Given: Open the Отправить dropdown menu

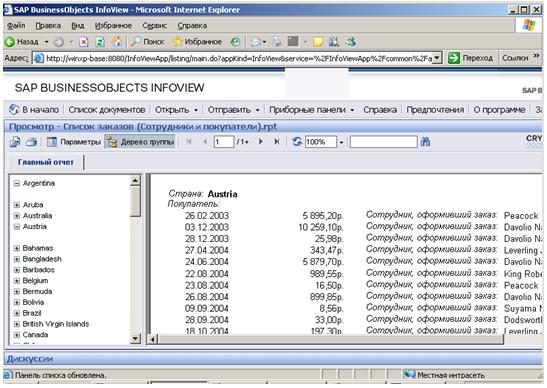Looking at the screenshot, I should [234, 110].
